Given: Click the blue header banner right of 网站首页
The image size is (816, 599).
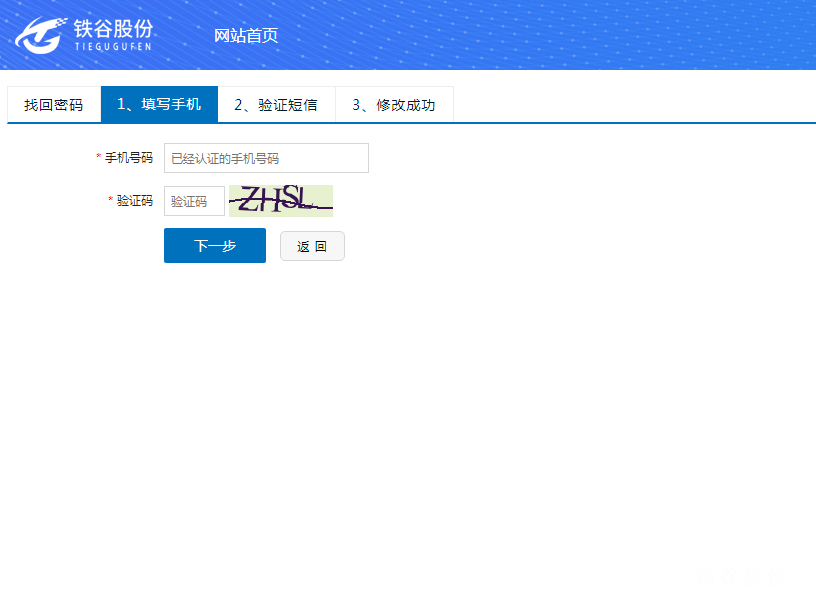Looking at the screenshot, I should (550, 35).
